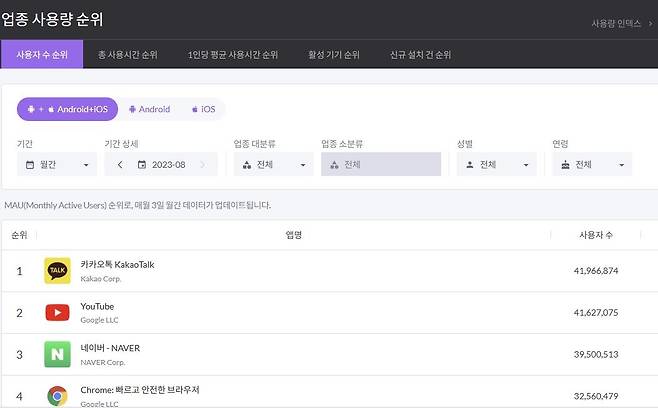The height and width of the screenshot is (408, 658).
Task: Click the 월간 dropdown arrow
Action: (x=86, y=165)
